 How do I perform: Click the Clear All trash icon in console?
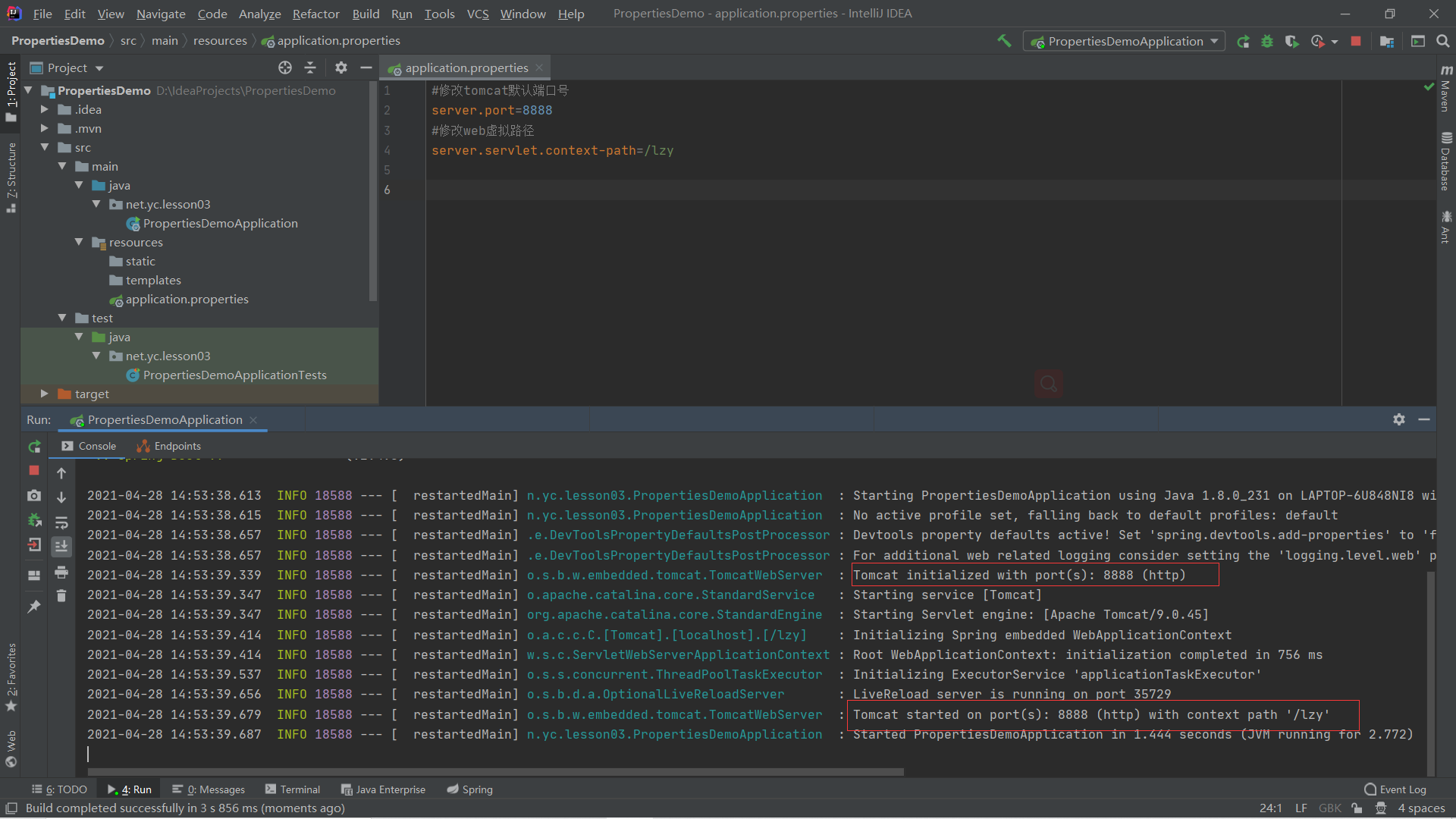[x=61, y=596]
